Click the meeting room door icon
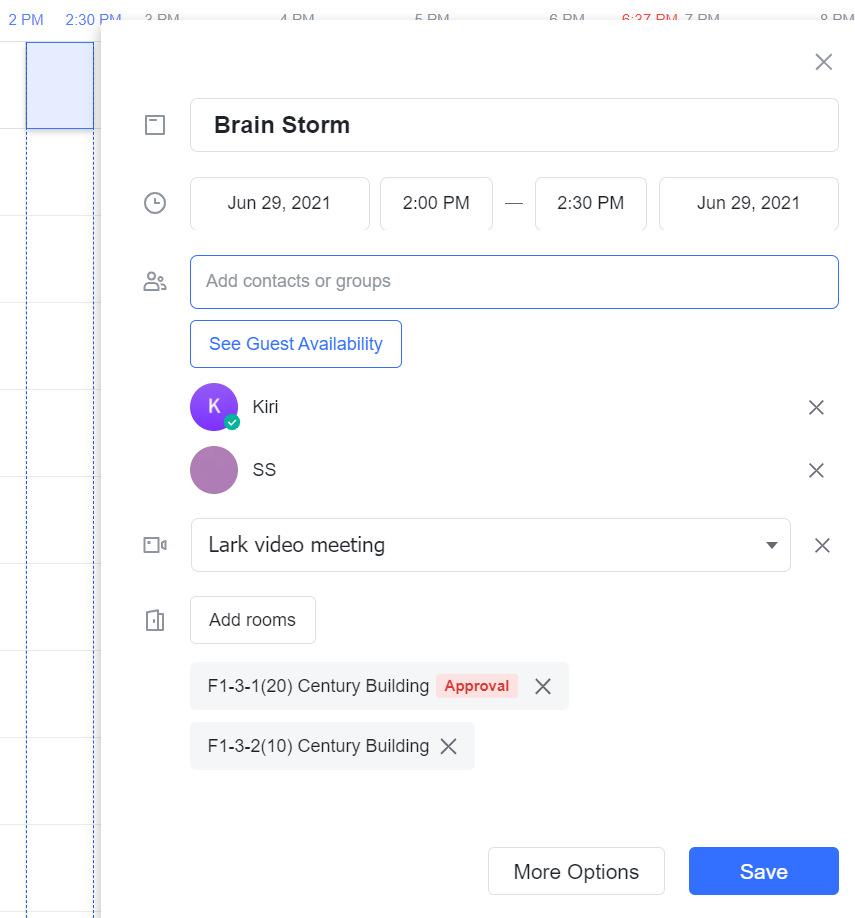The width and height of the screenshot is (855, 918). (154, 620)
